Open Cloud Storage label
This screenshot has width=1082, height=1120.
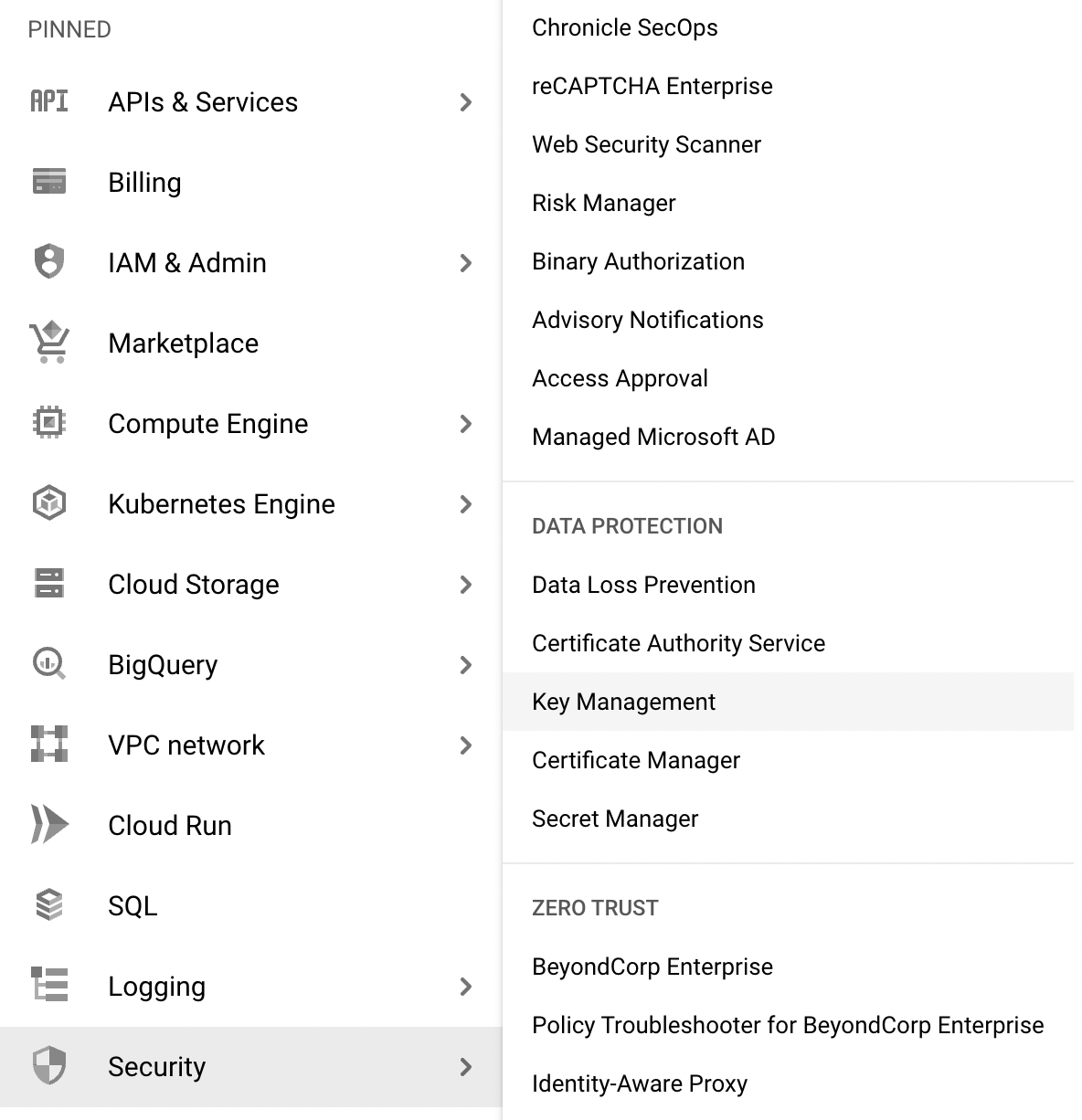(x=193, y=585)
